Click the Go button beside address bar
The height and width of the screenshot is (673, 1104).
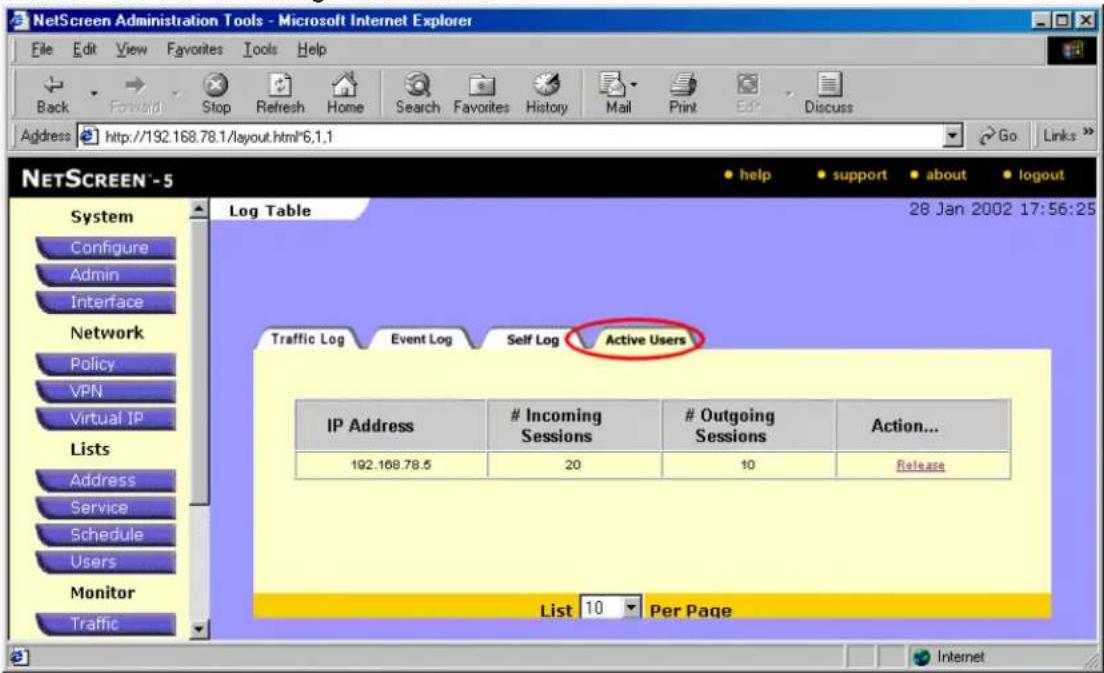click(x=998, y=136)
